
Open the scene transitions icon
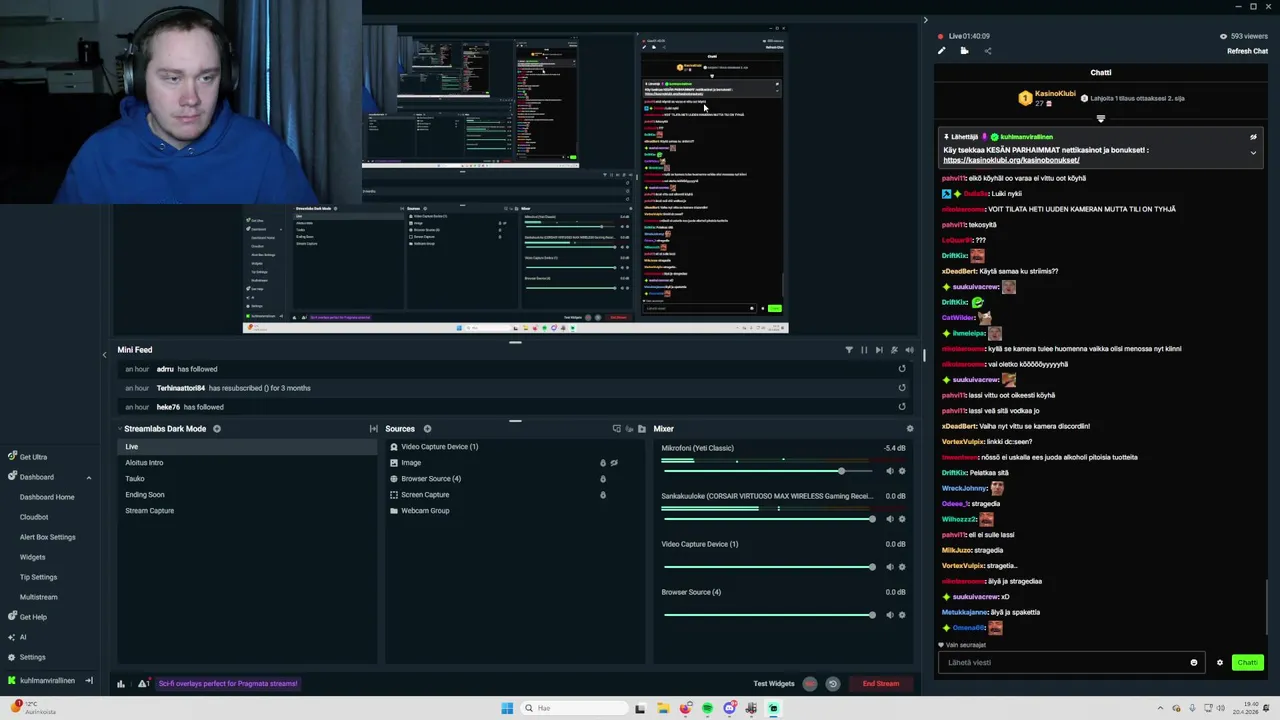point(373,429)
